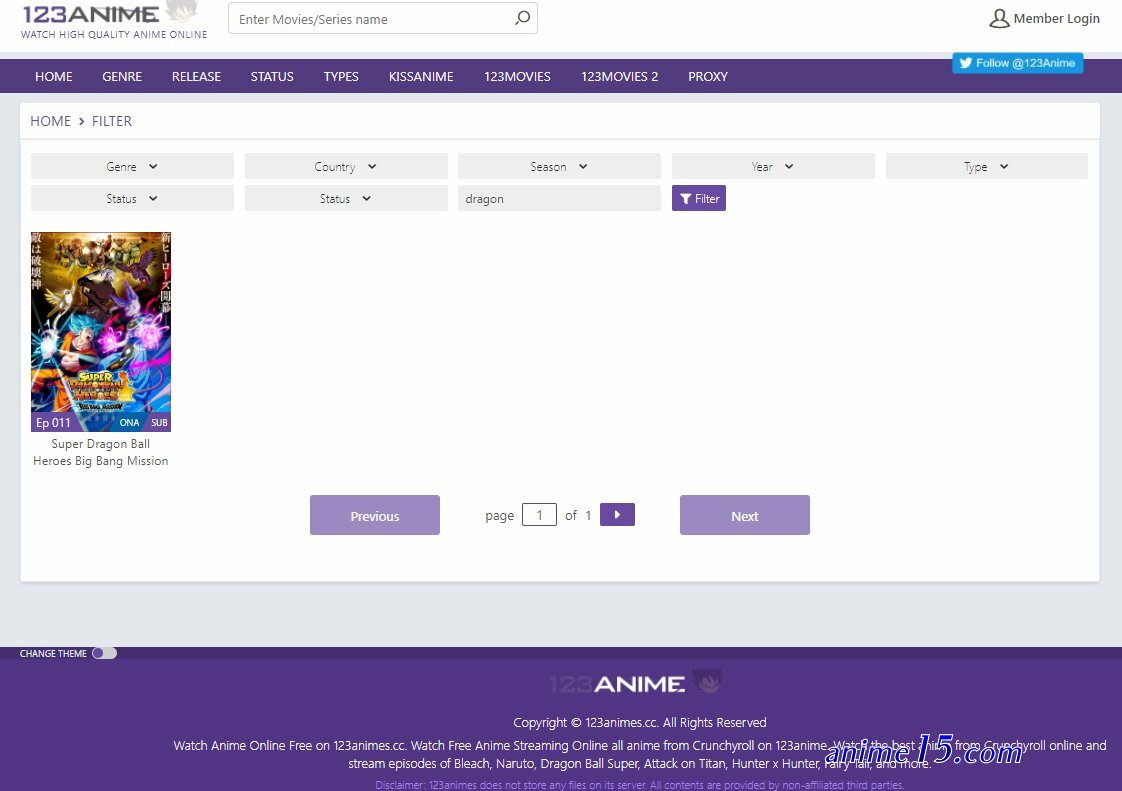Click the Copyright 123animes.cc footer text
Screen dimensions: 1122x791
click(x=640, y=722)
